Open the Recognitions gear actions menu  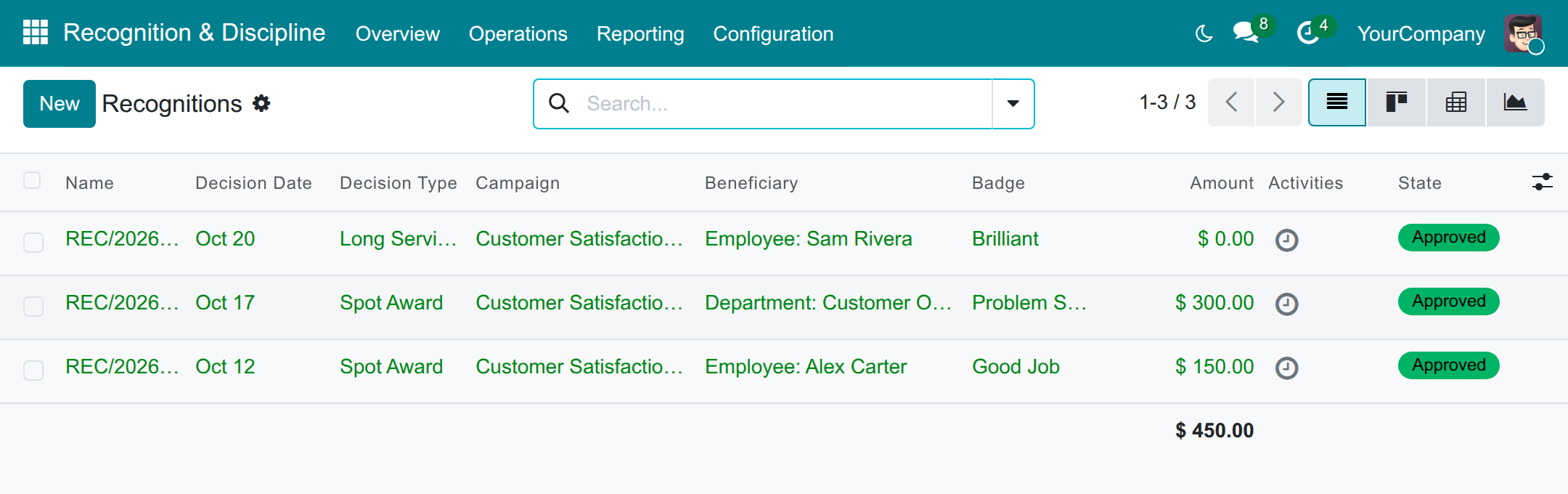coord(261,103)
